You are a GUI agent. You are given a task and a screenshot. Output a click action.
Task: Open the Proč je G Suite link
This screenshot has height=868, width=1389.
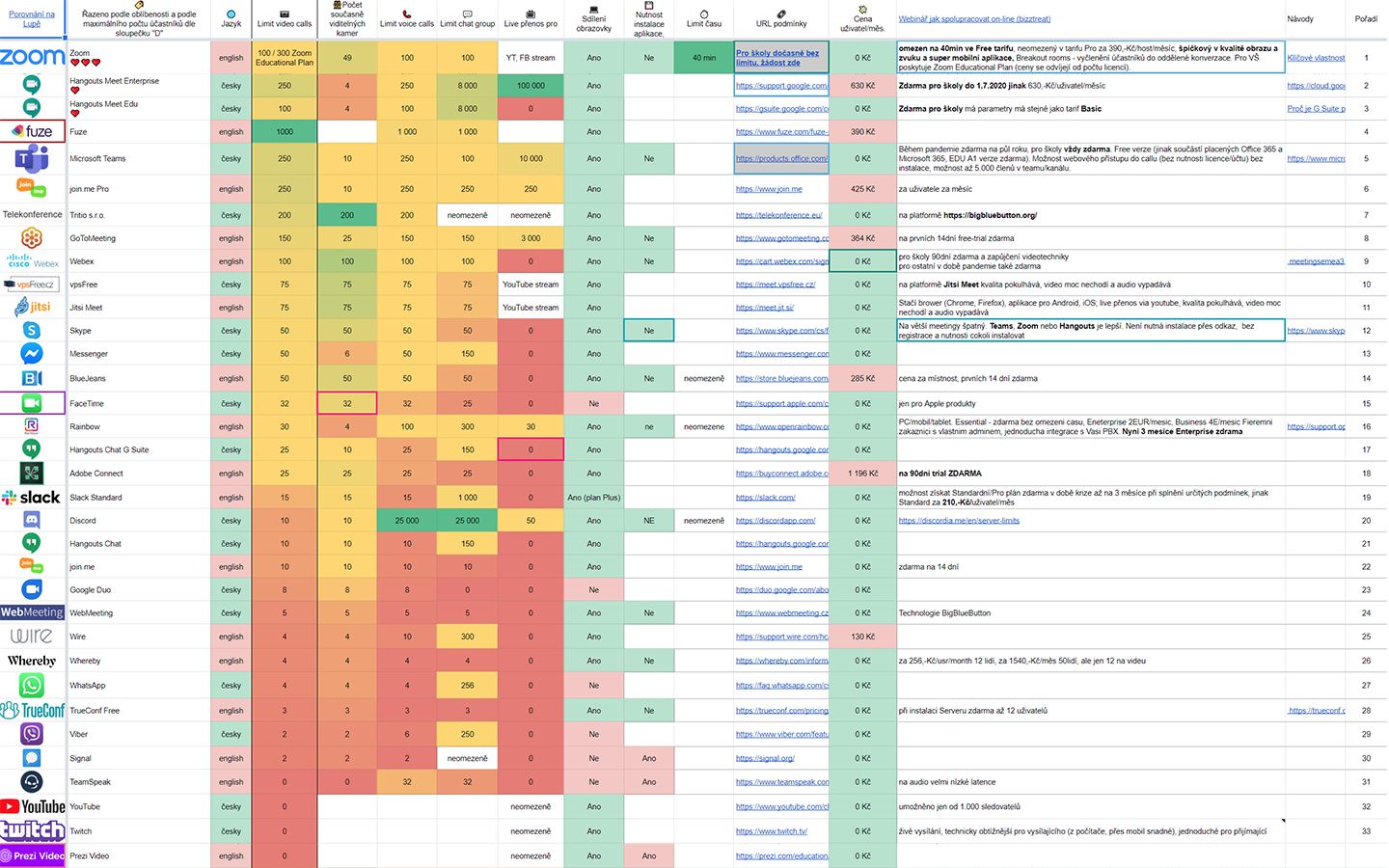click(x=1316, y=108)
